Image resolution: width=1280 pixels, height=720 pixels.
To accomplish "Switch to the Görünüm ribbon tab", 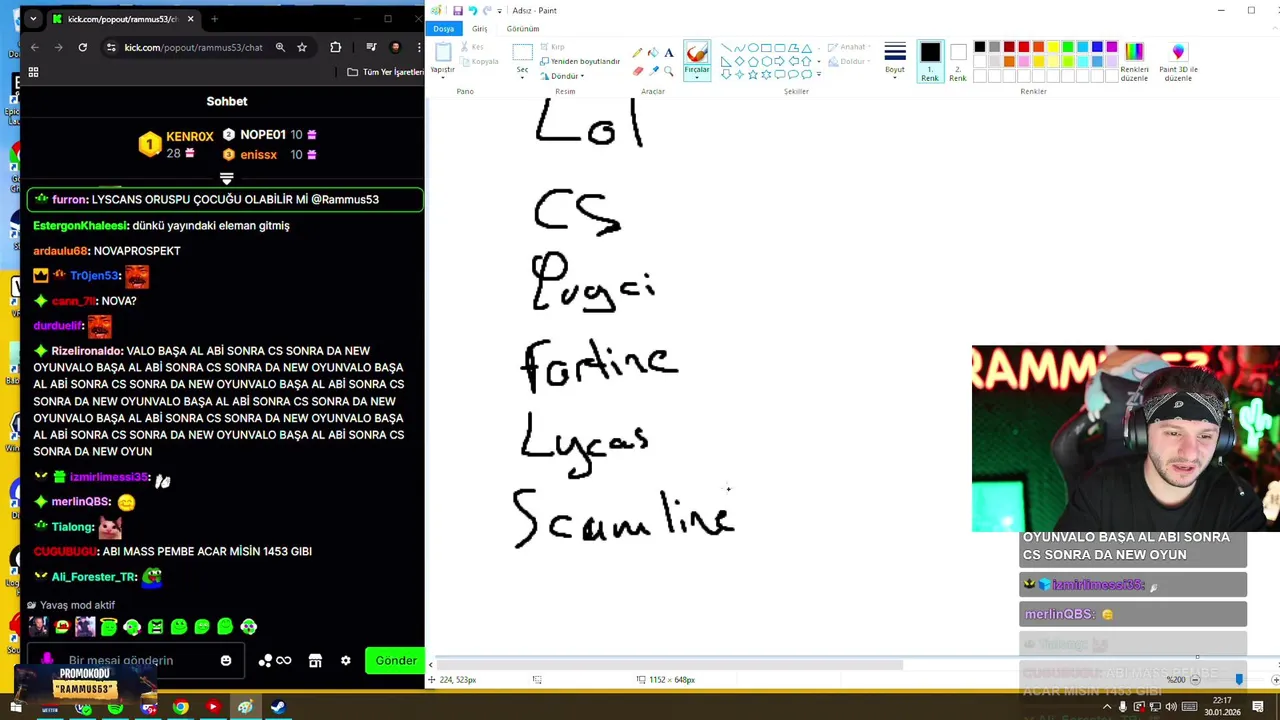I will (x=523, y=29).
